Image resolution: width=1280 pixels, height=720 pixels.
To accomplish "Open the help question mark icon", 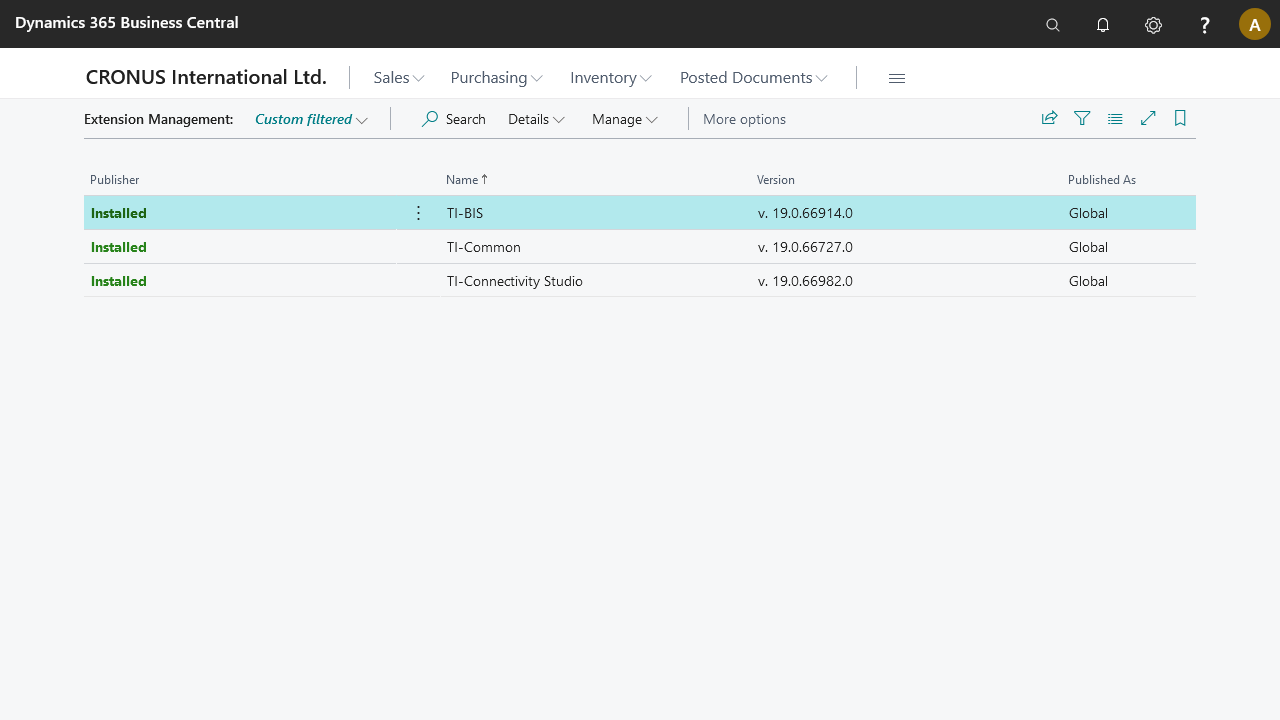I will click(x=1205, y=25).
